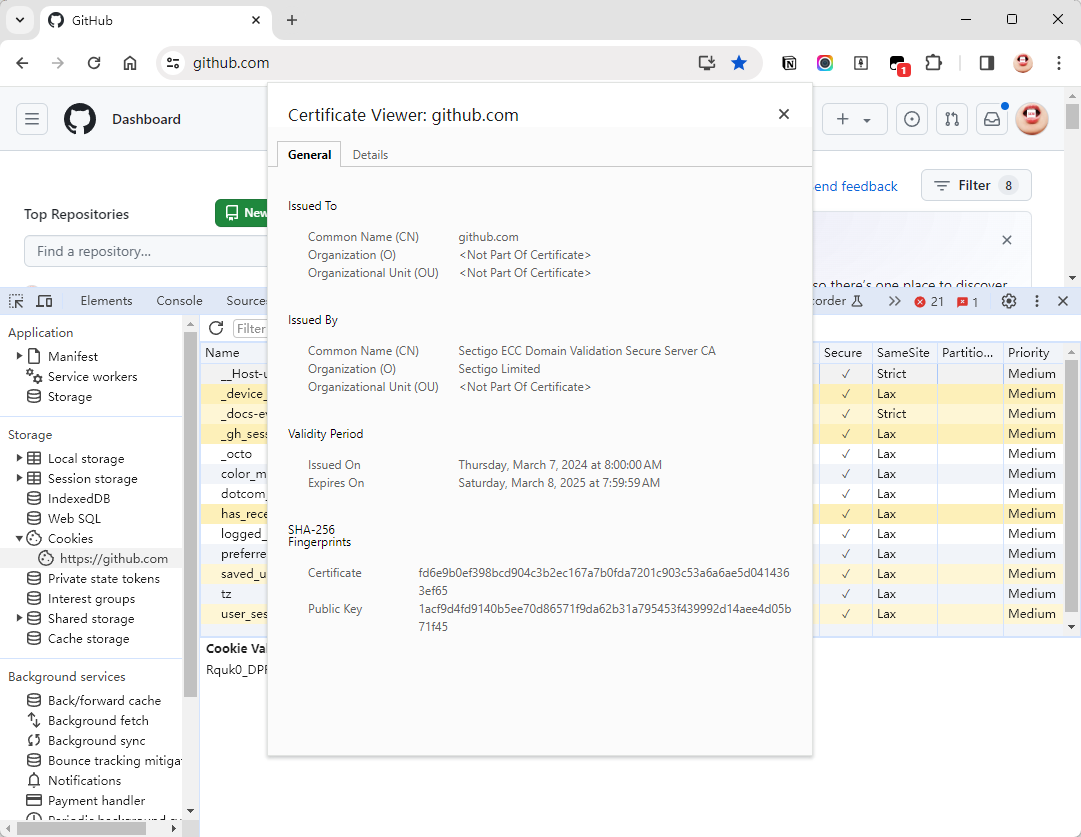Show more DevTools tabs chevron

[894, 301]
